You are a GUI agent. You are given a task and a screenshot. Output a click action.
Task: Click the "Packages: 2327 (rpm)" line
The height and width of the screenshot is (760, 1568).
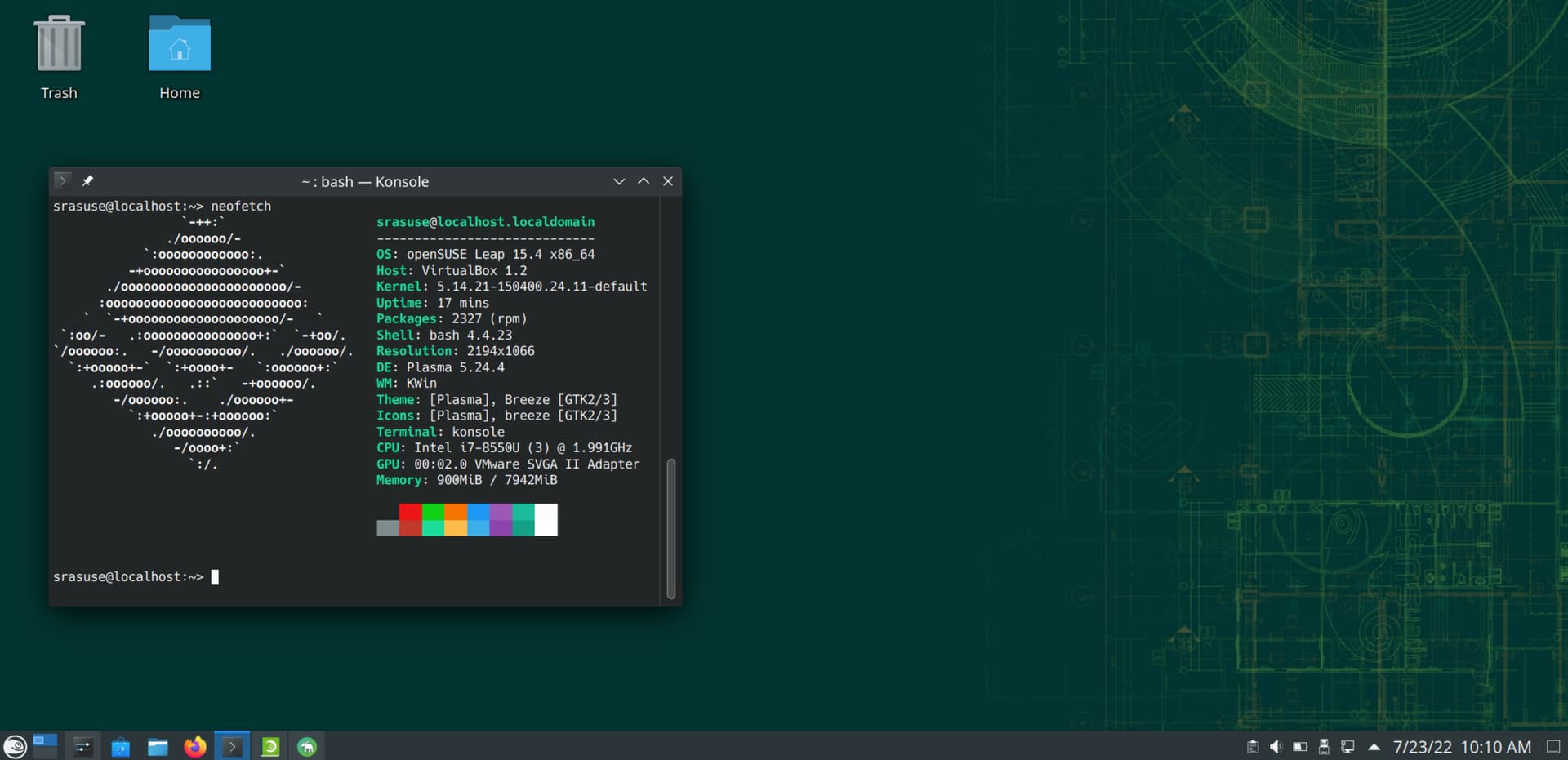(x=452, y=318)
